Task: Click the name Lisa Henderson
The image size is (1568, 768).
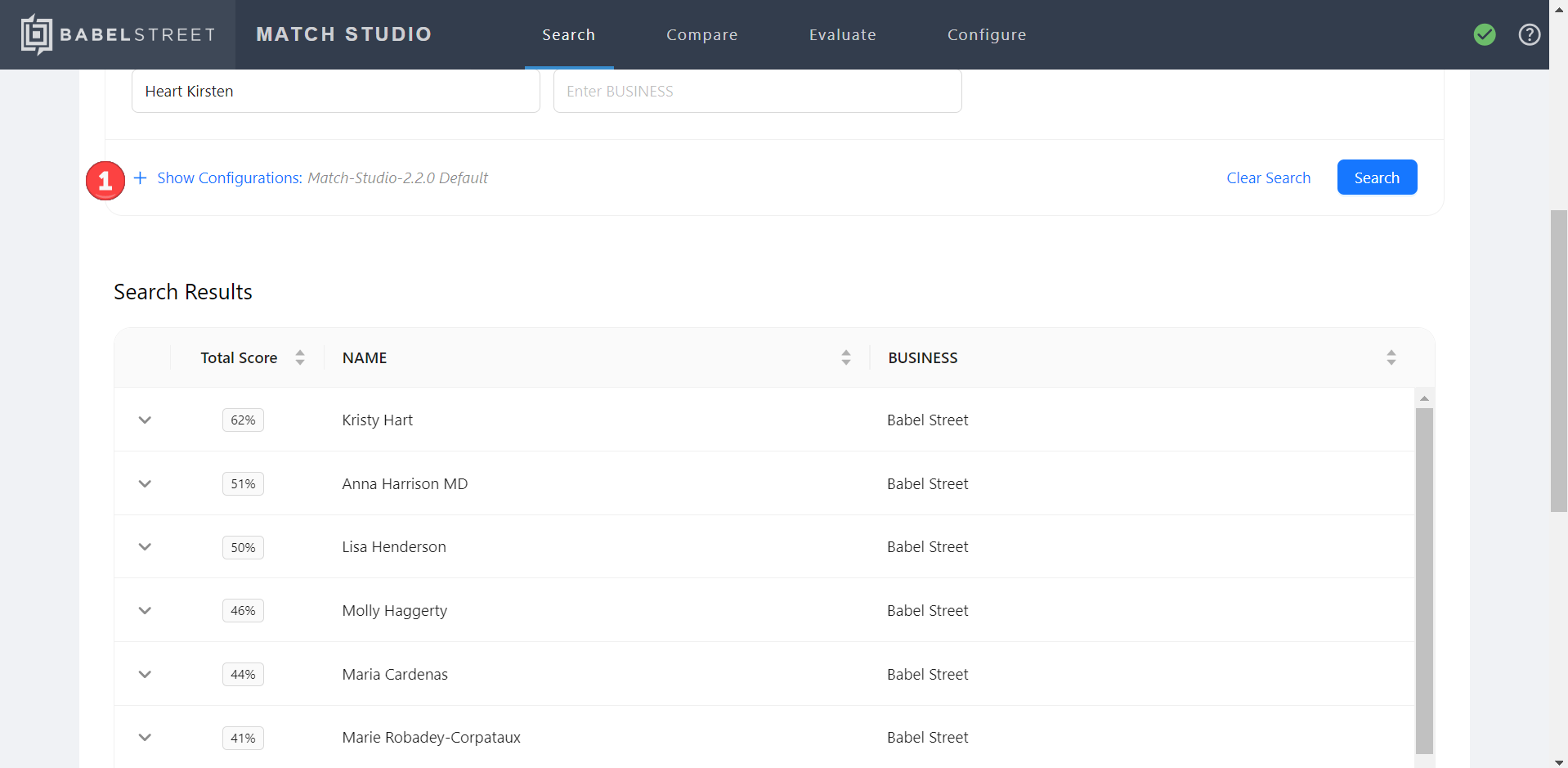Action: click(x=394, y=546)
